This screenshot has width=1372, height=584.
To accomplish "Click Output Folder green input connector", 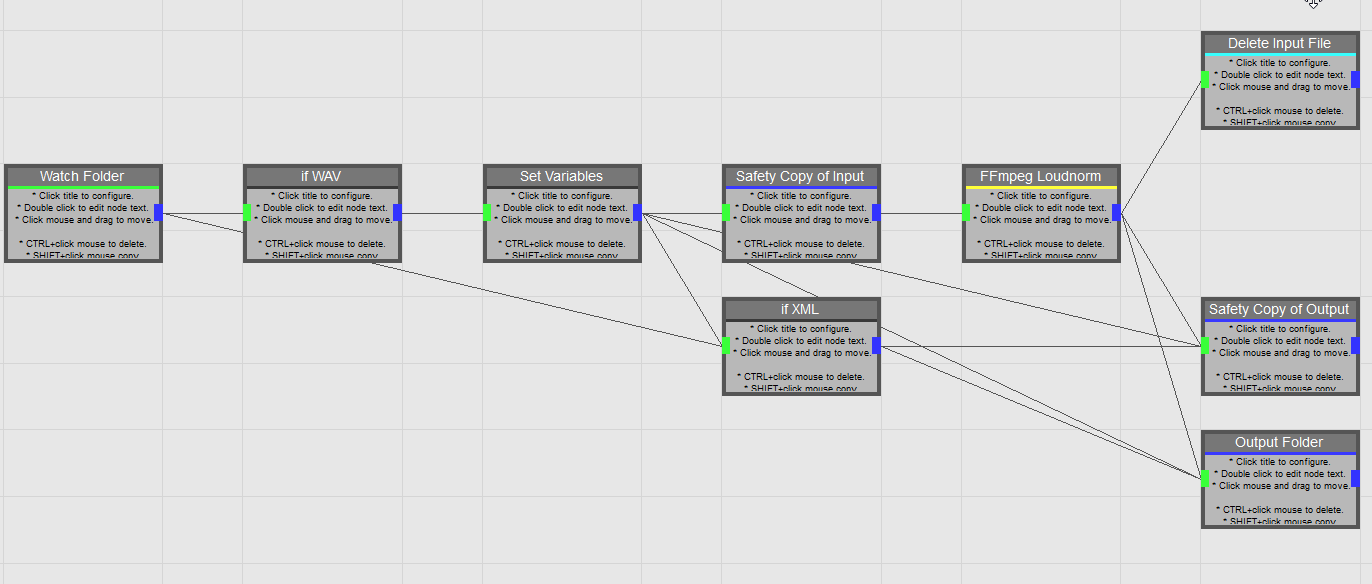I will pyautogui.click(x=1205, y=478).
